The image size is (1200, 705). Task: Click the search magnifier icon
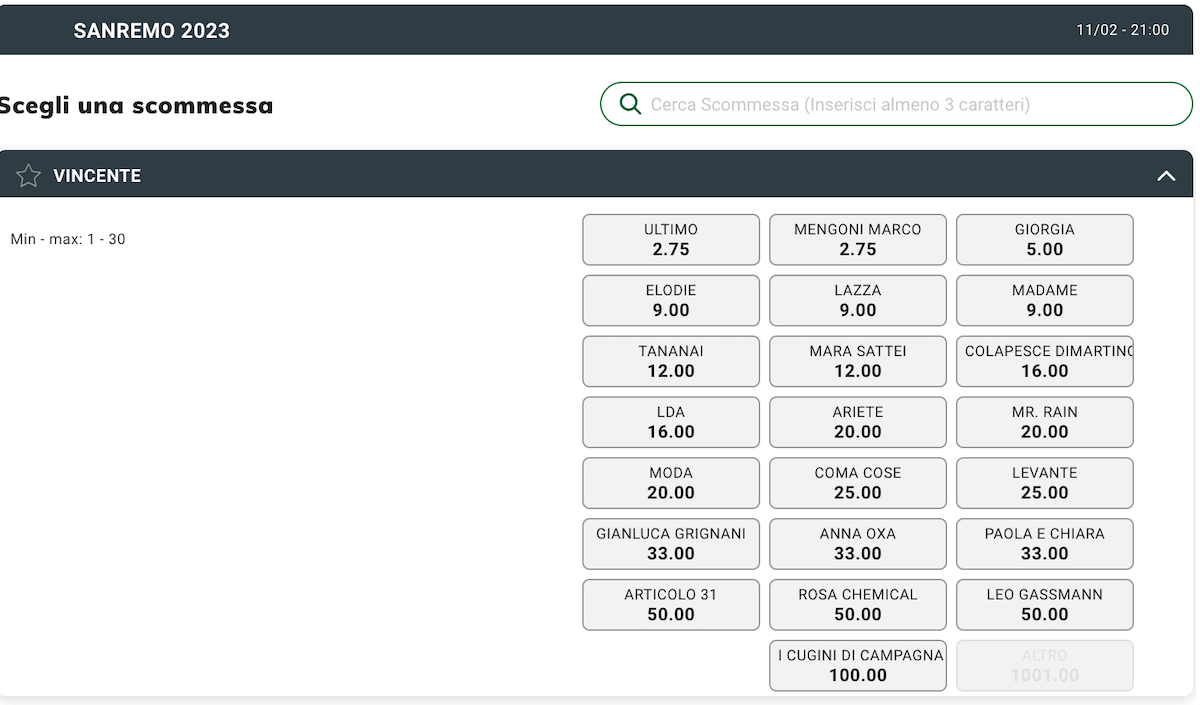pos(630,104)
